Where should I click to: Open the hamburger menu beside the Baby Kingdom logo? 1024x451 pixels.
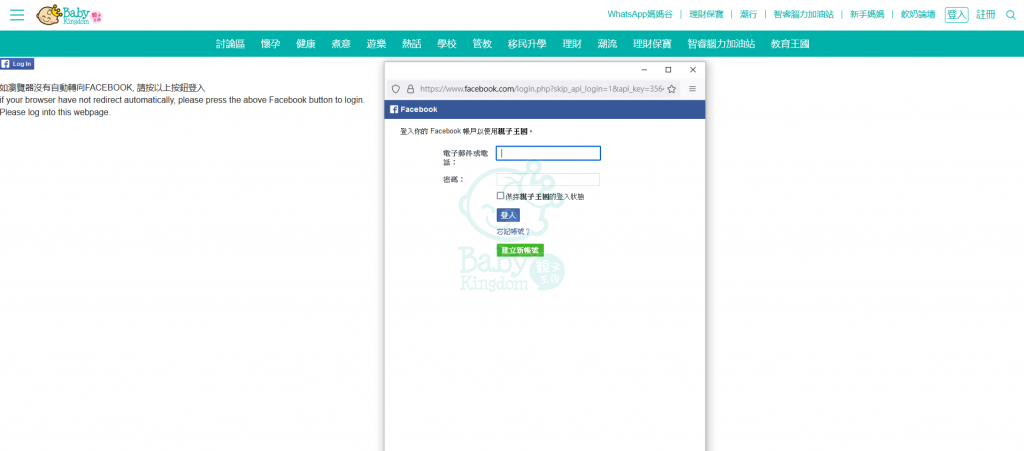(17, 14)
